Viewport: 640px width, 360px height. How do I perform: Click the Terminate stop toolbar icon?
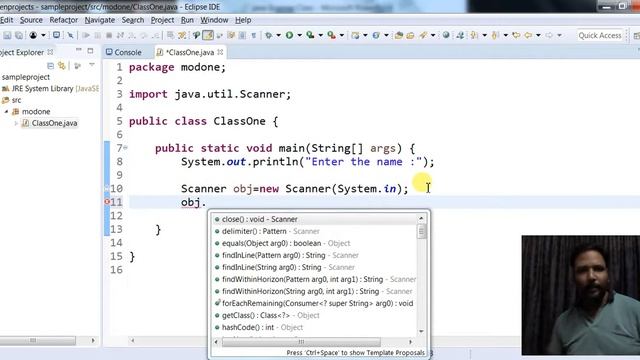(x=109, y=36)
